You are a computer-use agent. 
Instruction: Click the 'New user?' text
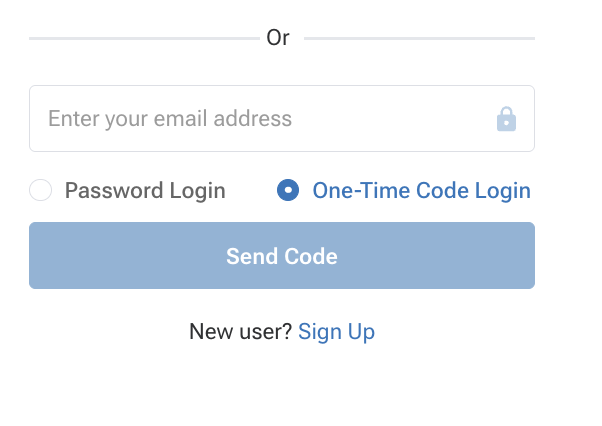pyautogui.click(x=241, y=331)
